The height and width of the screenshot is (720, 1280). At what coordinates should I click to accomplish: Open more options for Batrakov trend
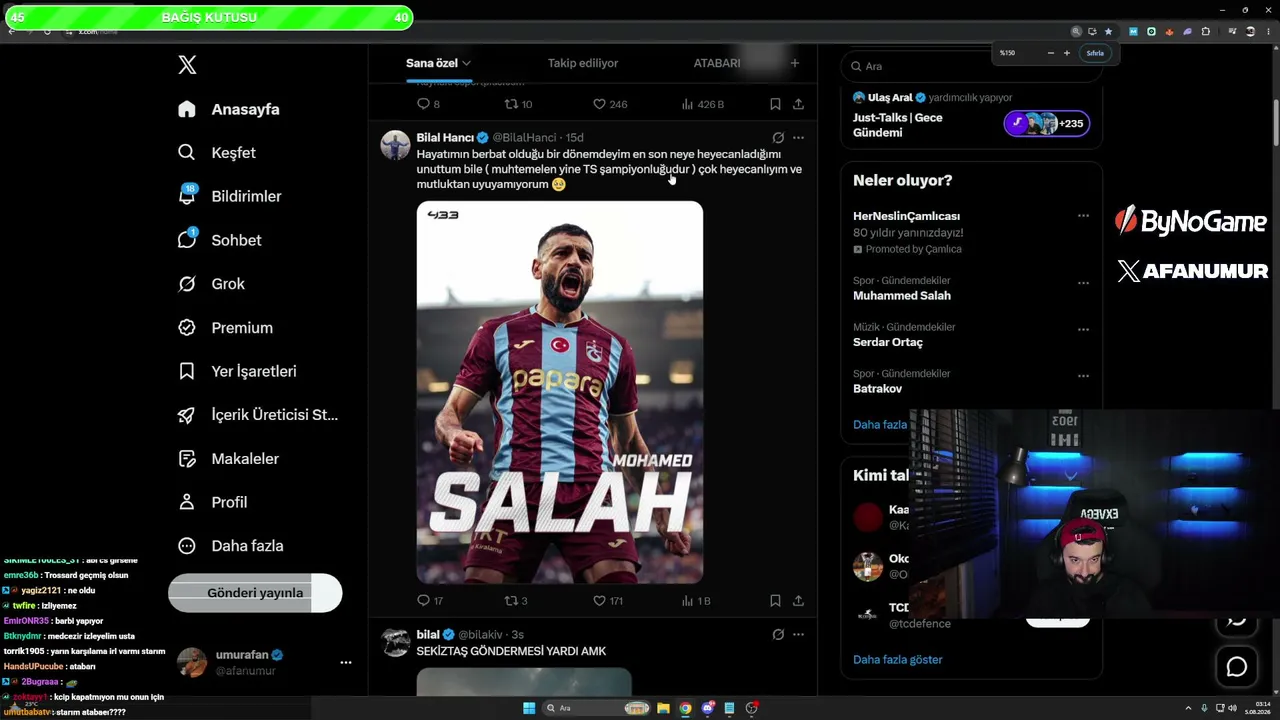(x=1083, y=376)
